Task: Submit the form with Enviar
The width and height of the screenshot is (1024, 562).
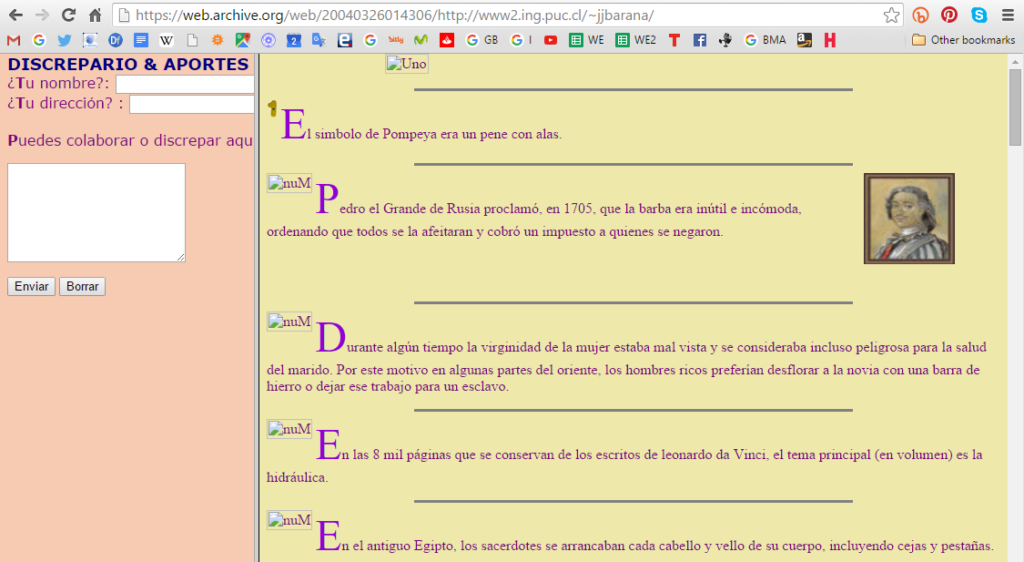Action: coord(31,287)
